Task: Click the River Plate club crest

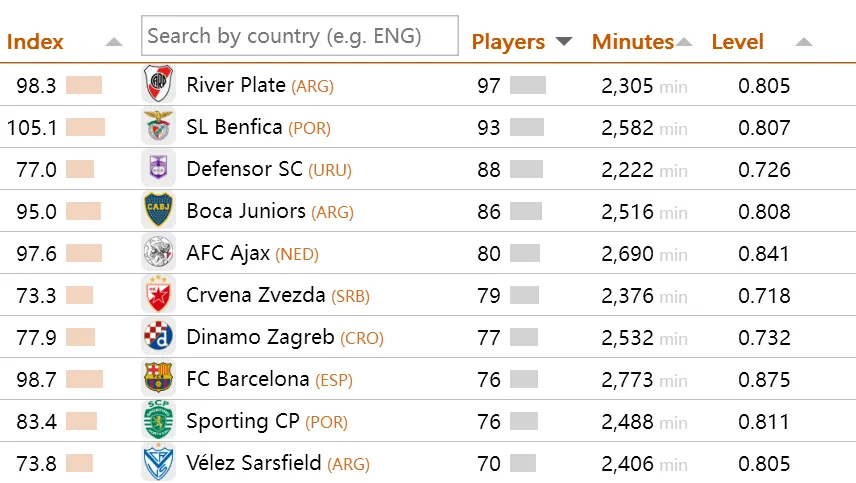Action: click(158, 85)
